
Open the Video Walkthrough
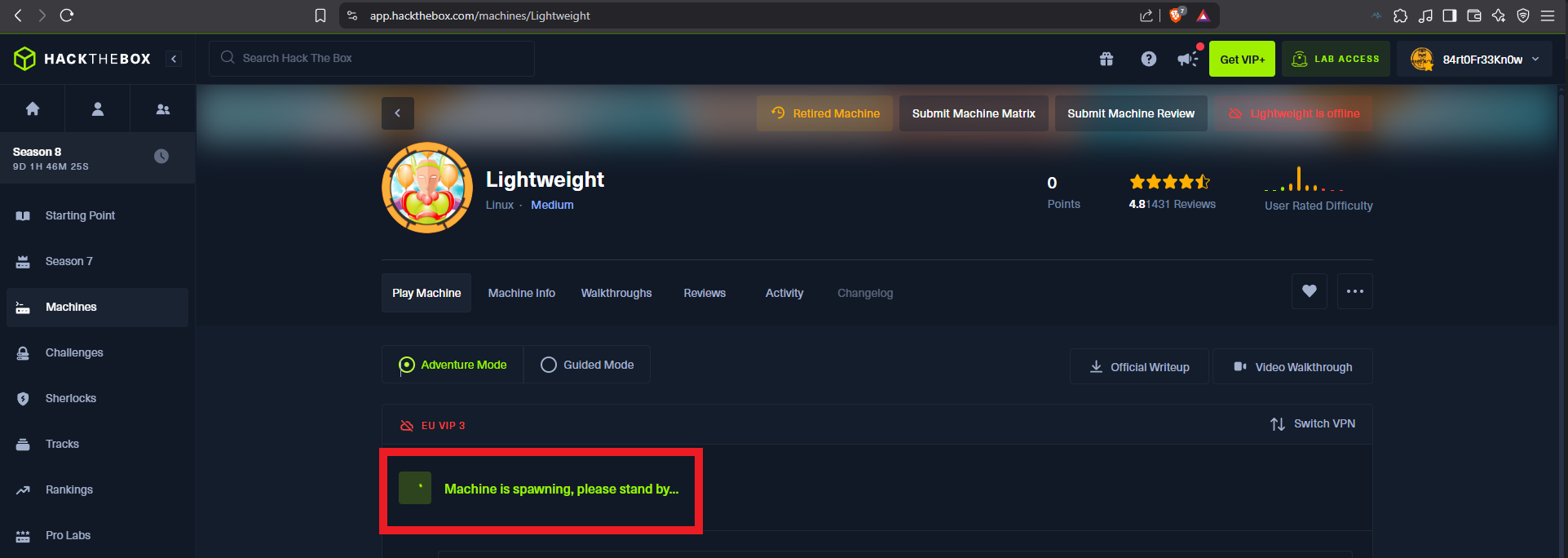[x=1293, y=367]
